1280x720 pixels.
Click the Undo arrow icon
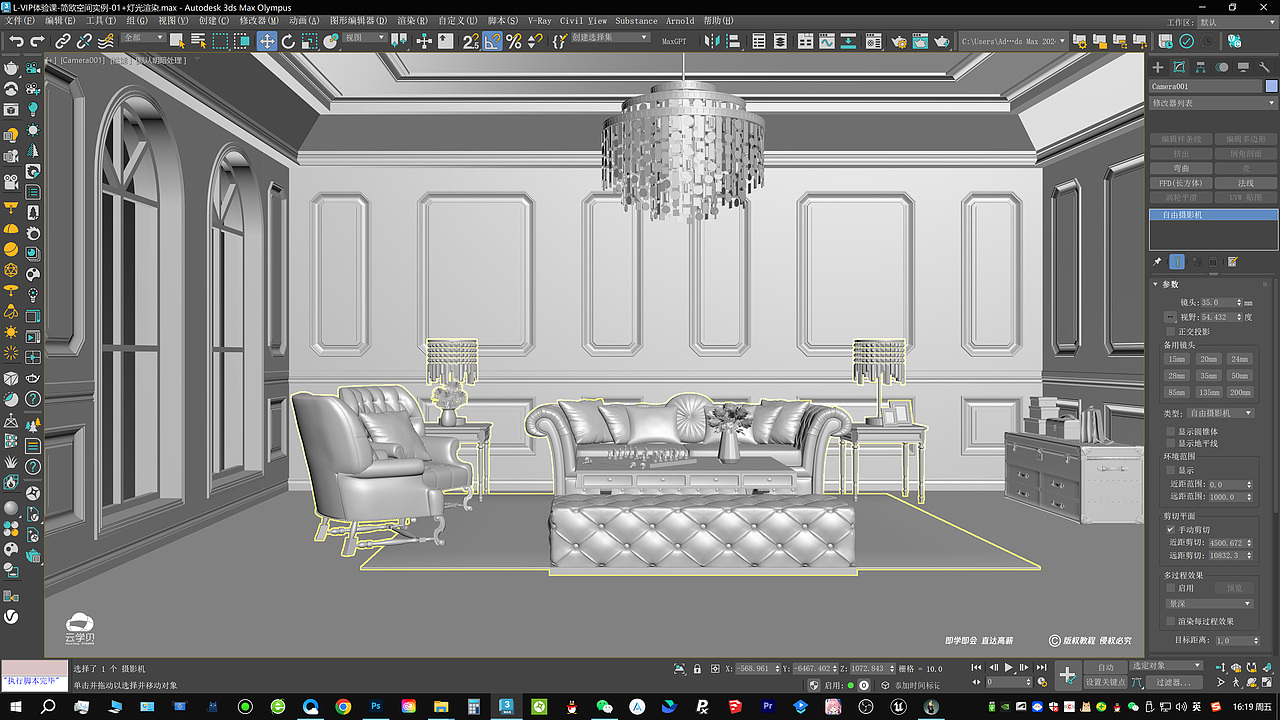point(17,41)
